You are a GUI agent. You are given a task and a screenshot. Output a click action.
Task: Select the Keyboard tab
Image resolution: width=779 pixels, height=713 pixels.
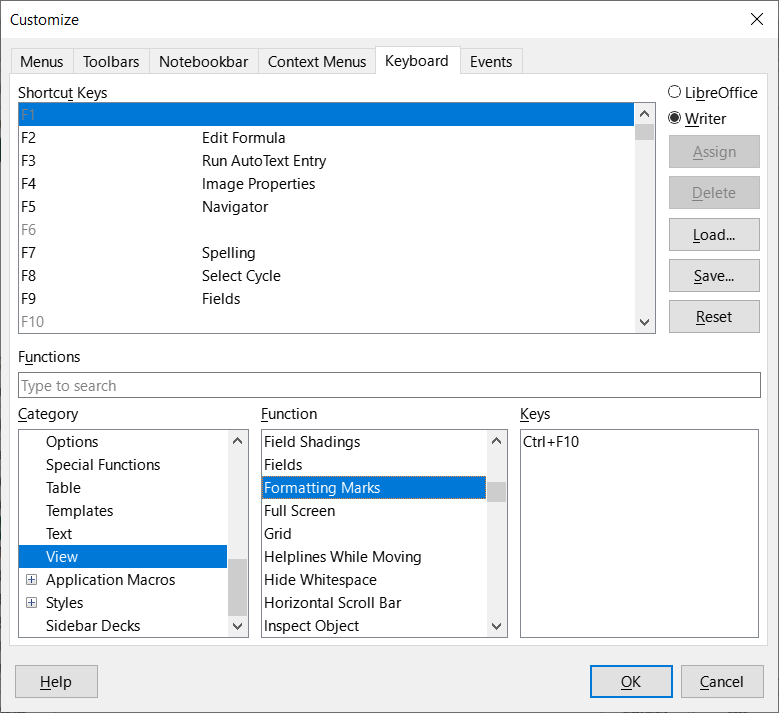coord(417,61)
